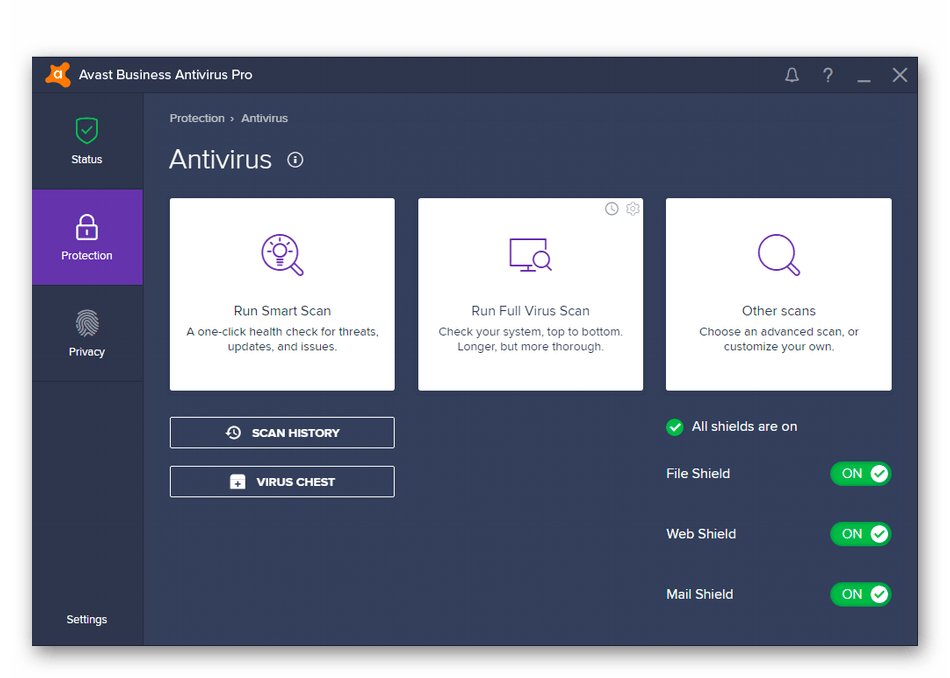Screen dimensions: 950x678
Task: Open Settings in the sidebar
Action: 87,619
